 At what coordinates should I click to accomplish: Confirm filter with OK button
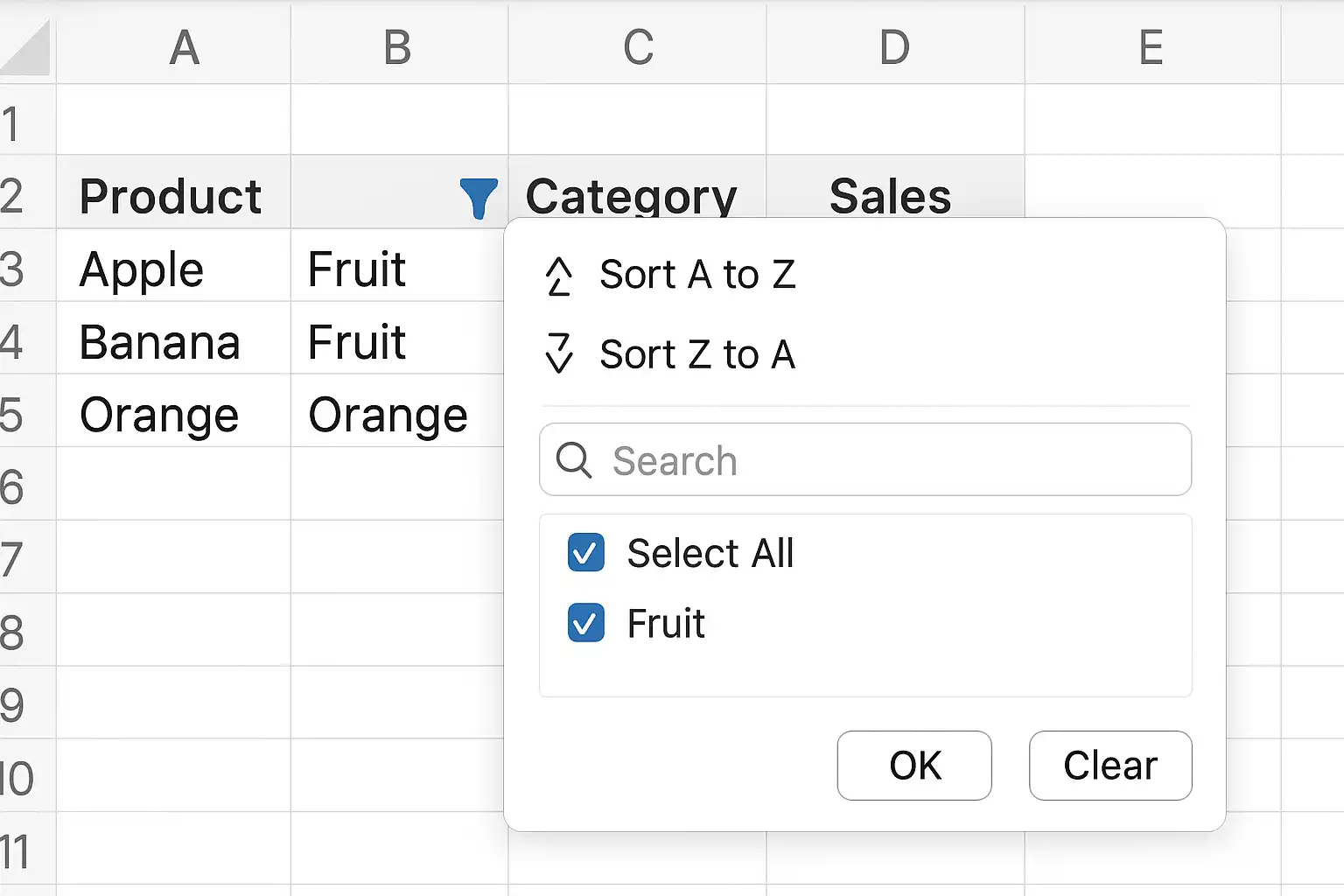pos(914,766)
